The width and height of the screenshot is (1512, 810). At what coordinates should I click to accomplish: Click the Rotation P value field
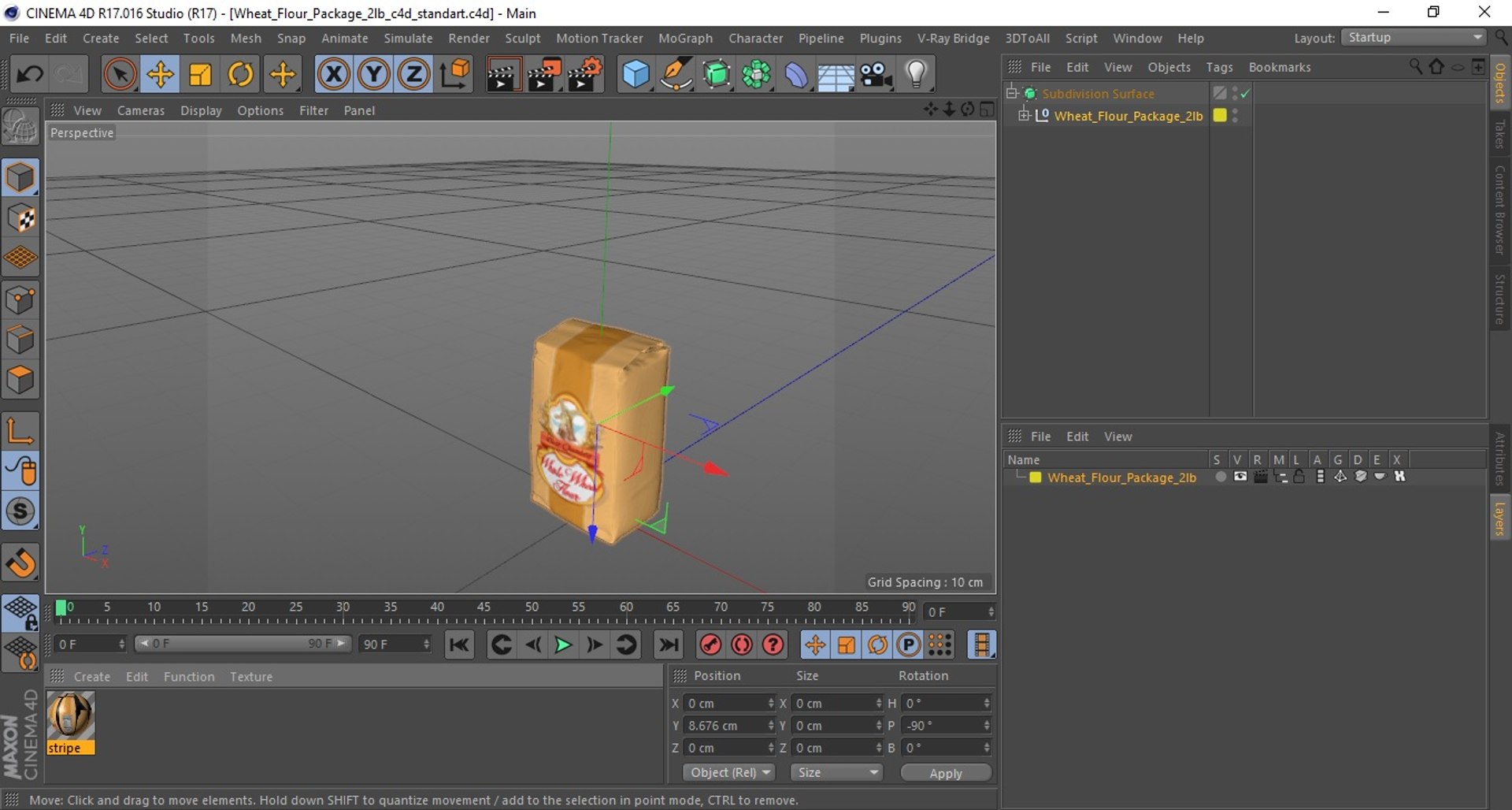click(x=946, y=726)
